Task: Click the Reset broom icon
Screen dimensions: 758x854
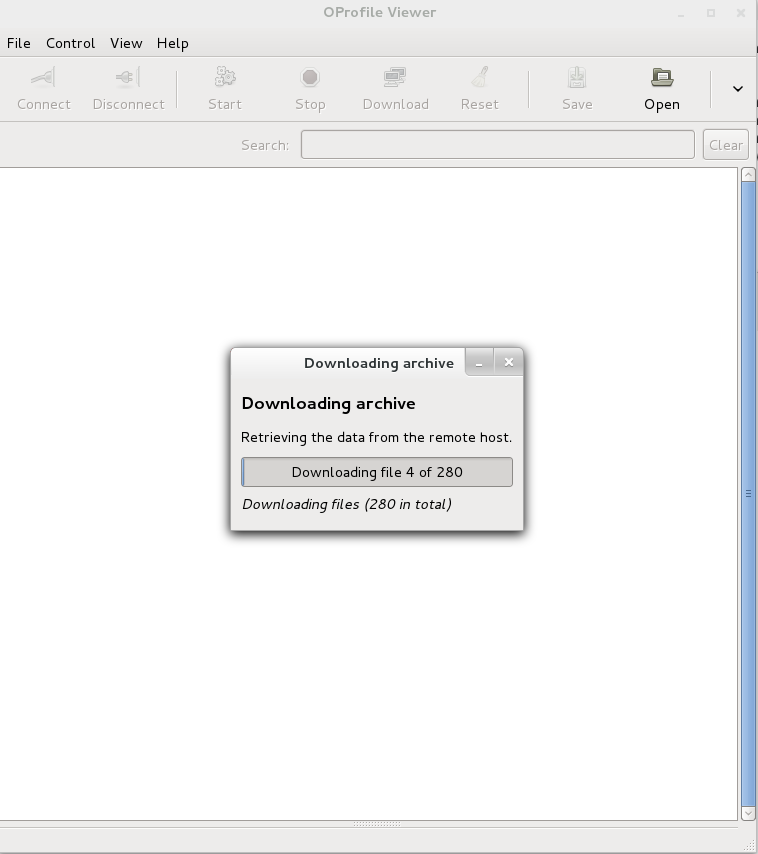Action: 479,78
